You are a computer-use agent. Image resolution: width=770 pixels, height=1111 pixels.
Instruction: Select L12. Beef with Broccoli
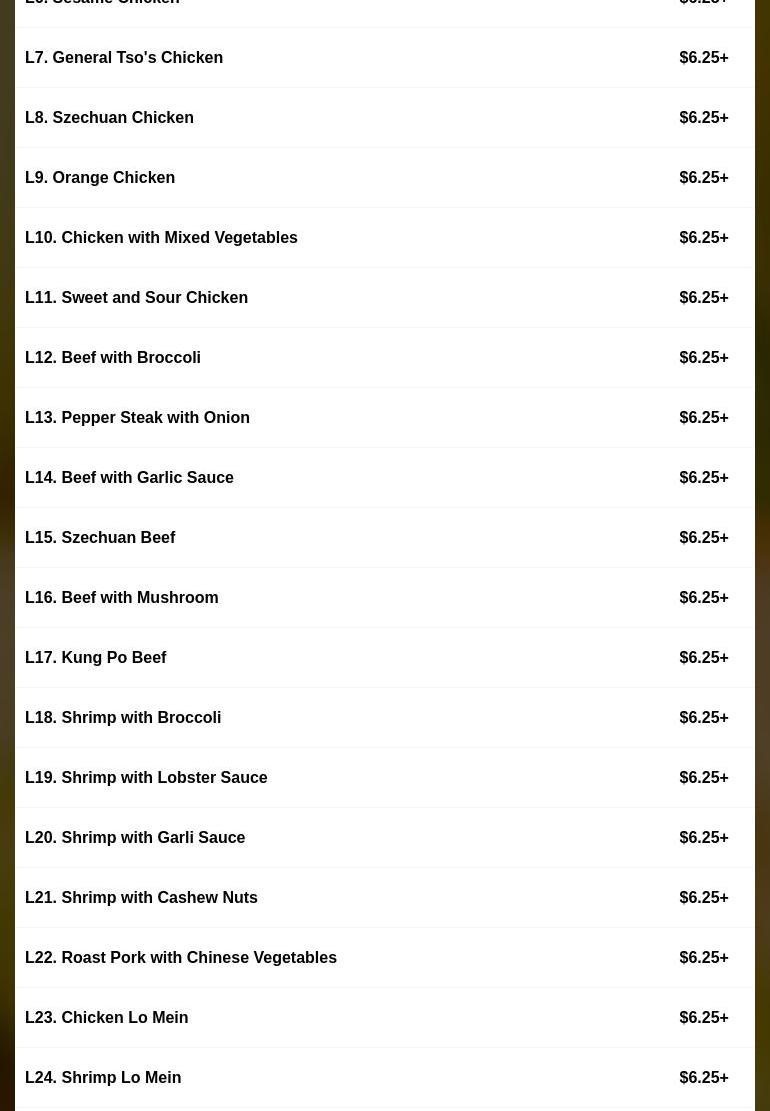(x=113, y=358)
